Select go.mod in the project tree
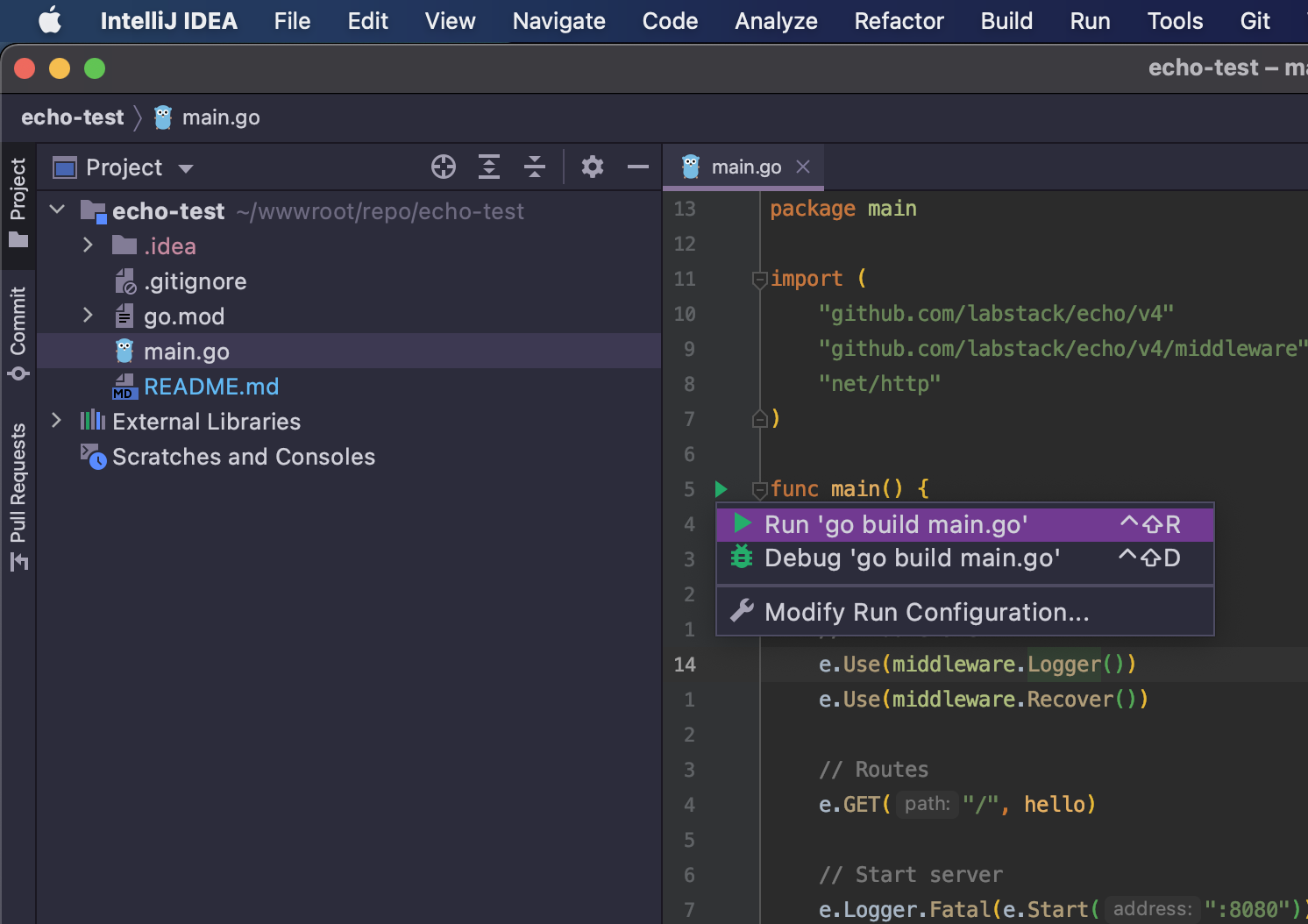 click(349, 316)
